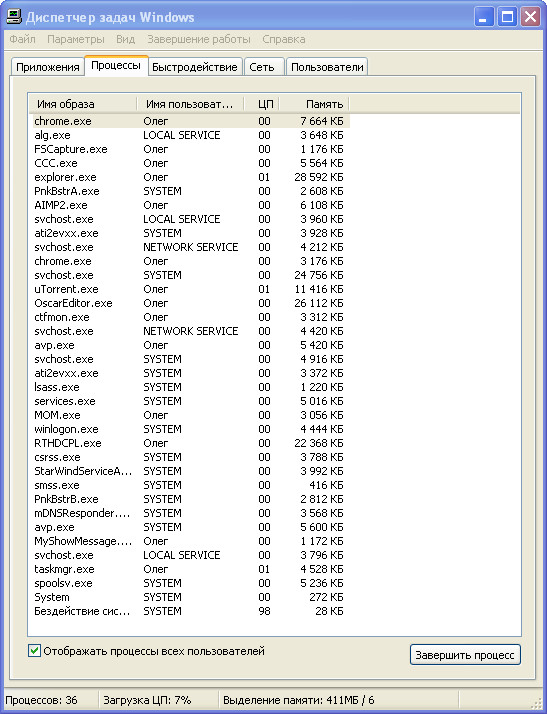This screenshot has width=547, height=714.
Task: Select the csrss.exe process
Action: click(189, 457)
